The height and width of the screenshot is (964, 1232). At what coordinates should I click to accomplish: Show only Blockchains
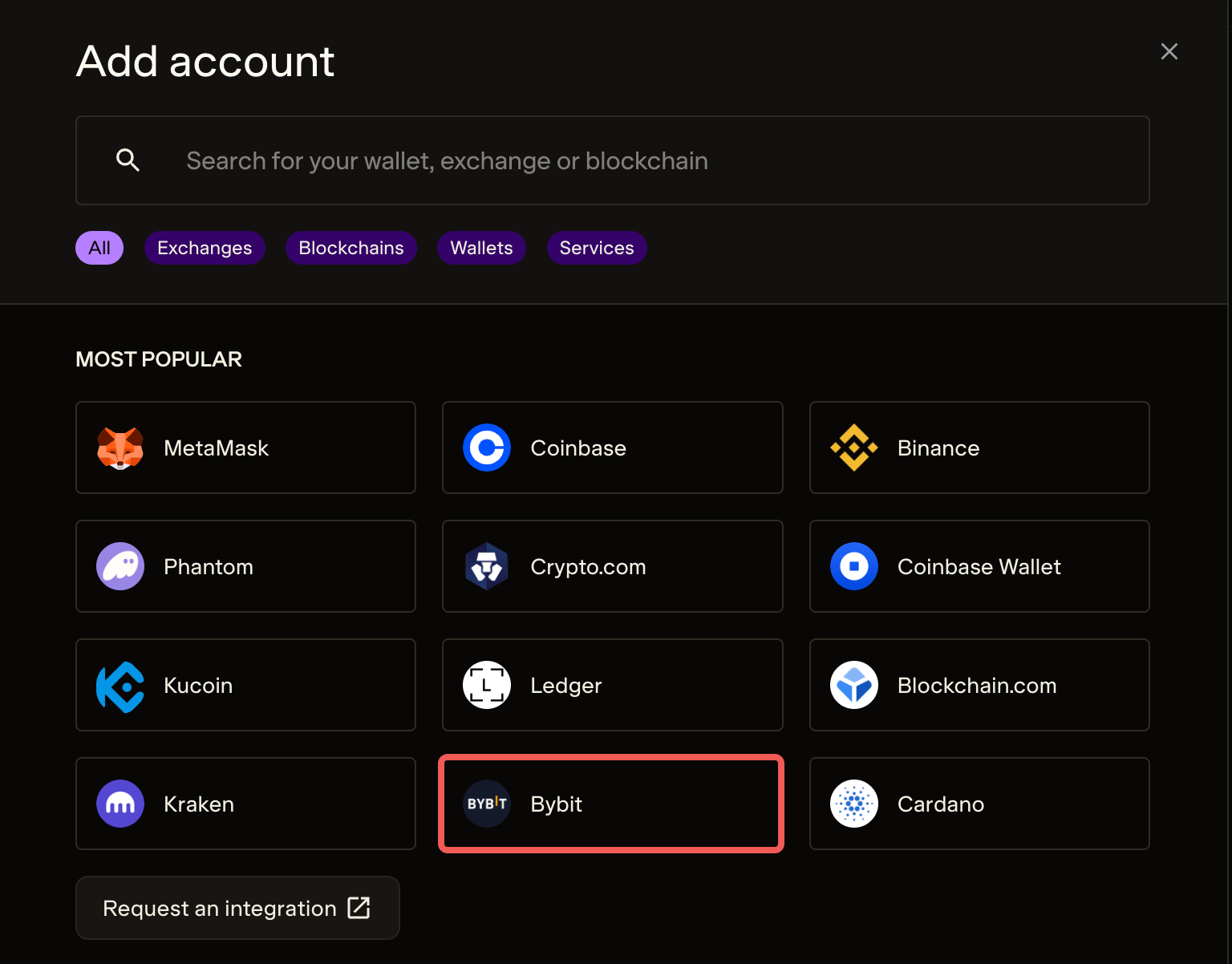351,248
